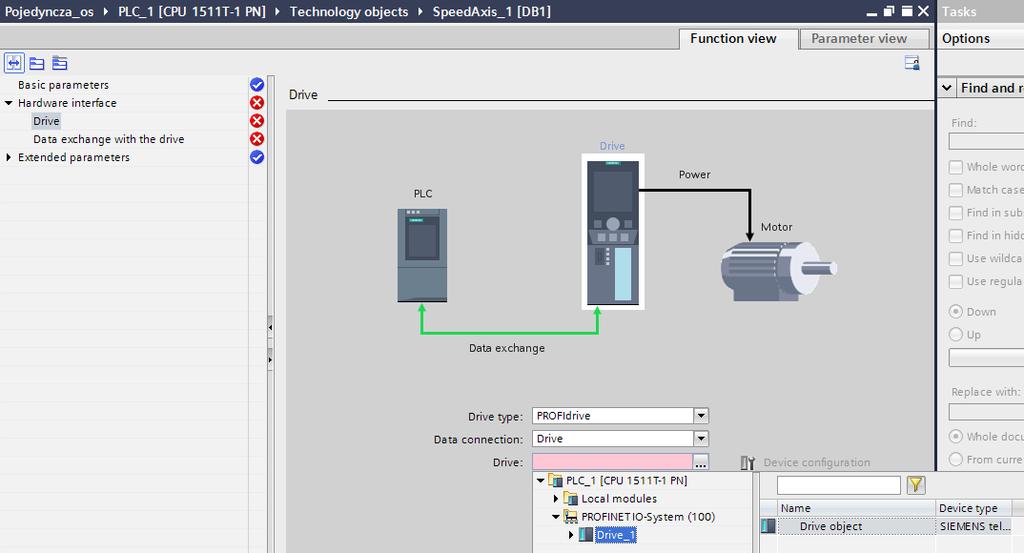
Task: Click the Find text field
Action: tap(986, 141)
